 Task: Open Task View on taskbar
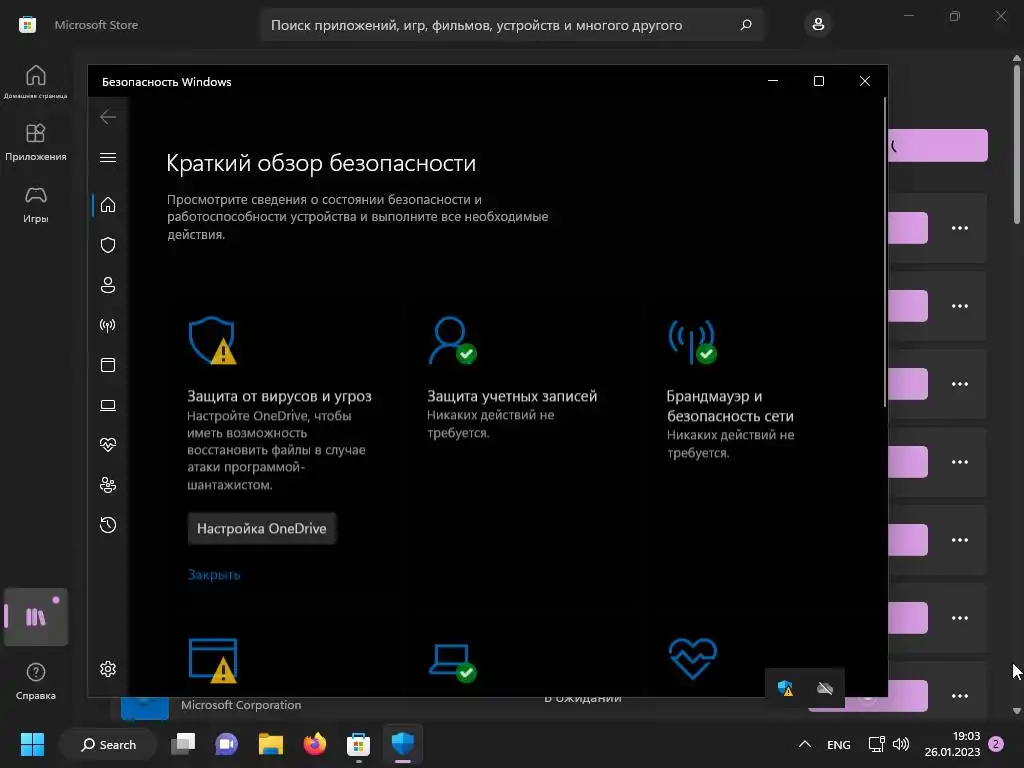pyautogui.click(x=183, y=744)
